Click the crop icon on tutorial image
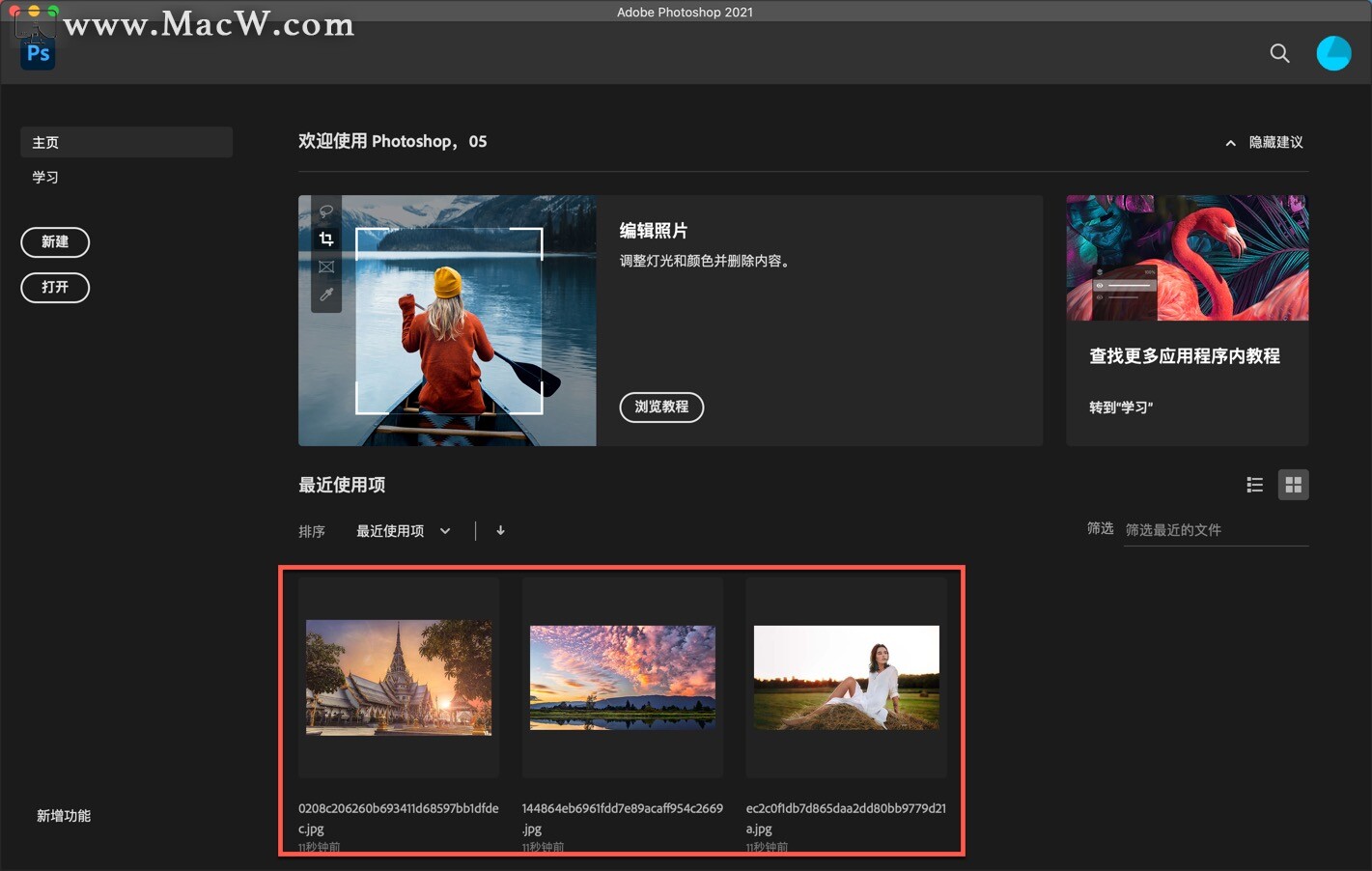 (326, 239)
